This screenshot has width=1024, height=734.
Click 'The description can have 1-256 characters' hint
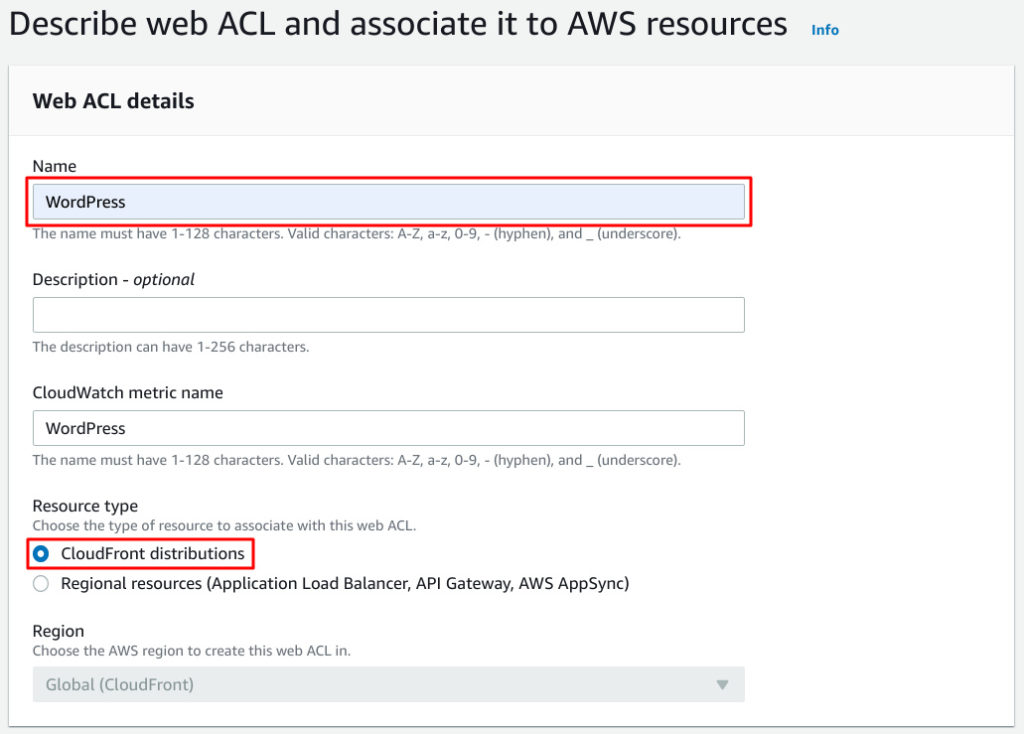(171, 347)
